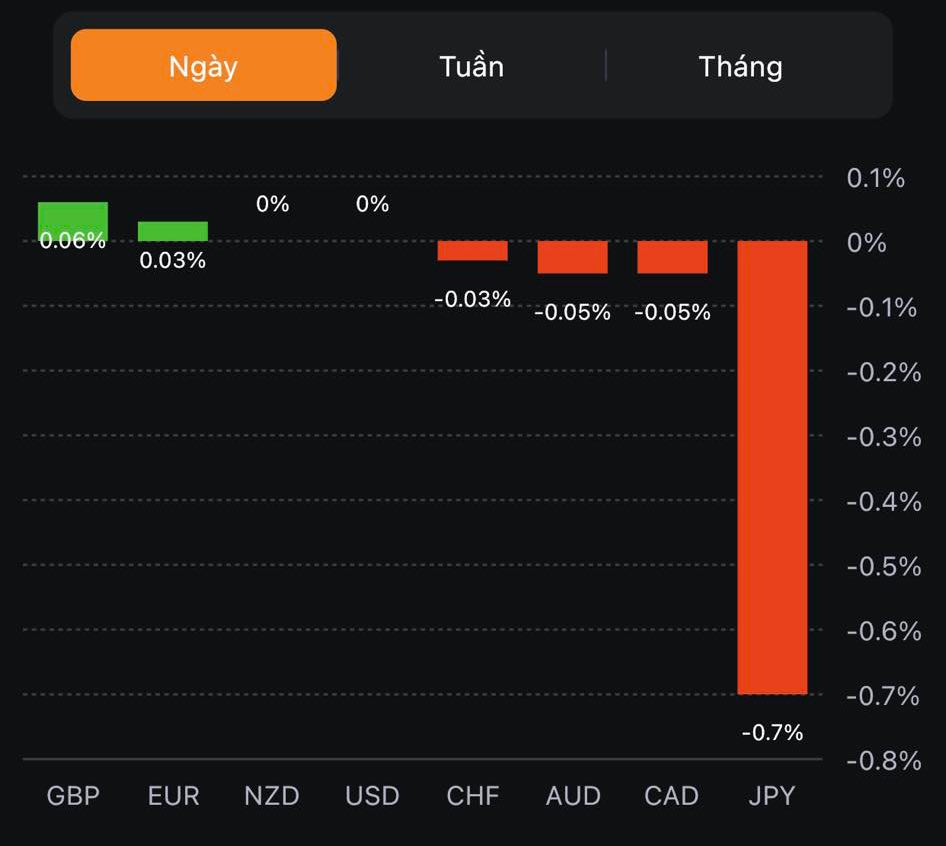
Task: Click the green EUR bar
Action: [x=173, y=231]
